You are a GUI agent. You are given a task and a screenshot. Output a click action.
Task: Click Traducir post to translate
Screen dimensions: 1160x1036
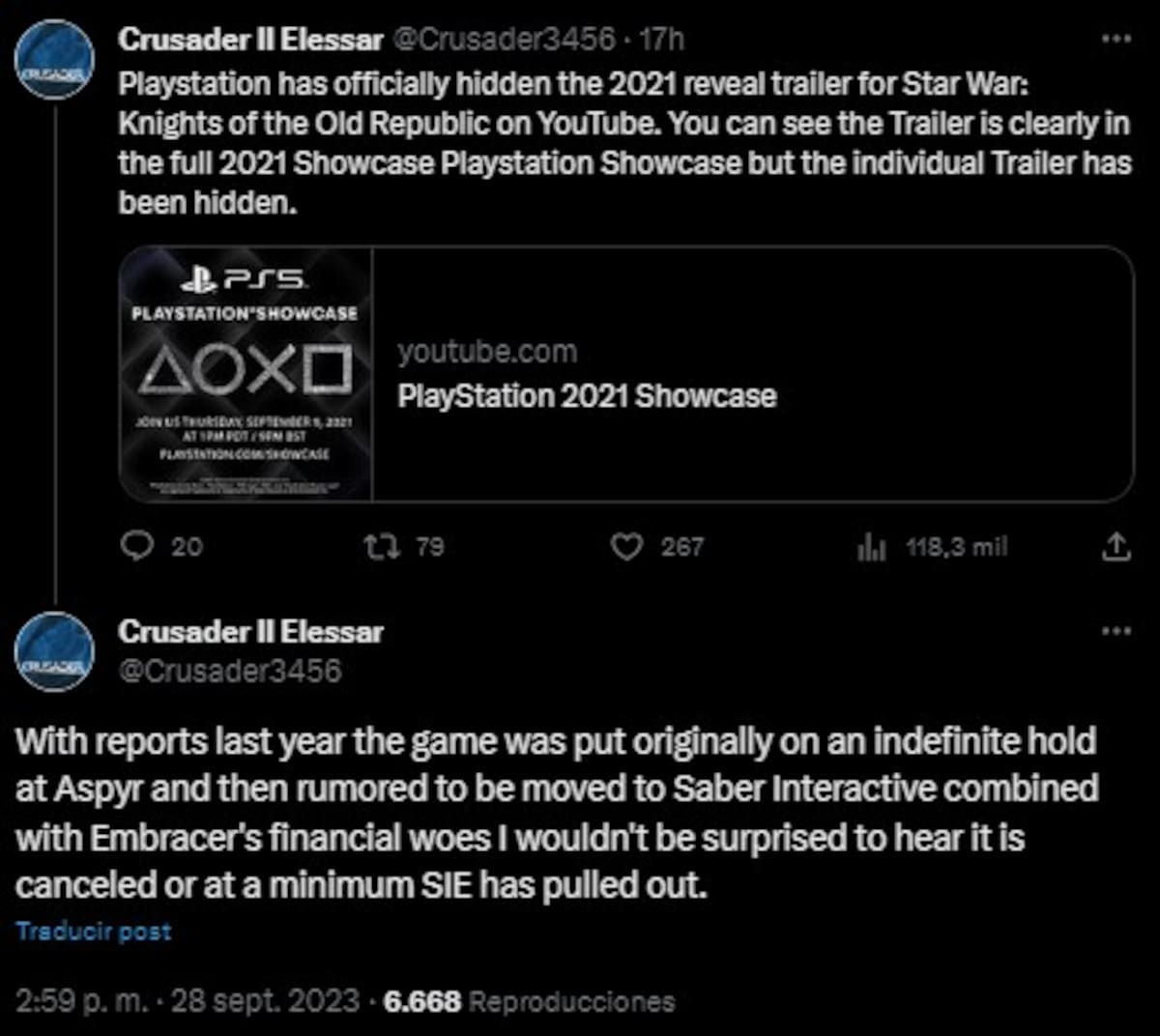[x=94, y=932]
